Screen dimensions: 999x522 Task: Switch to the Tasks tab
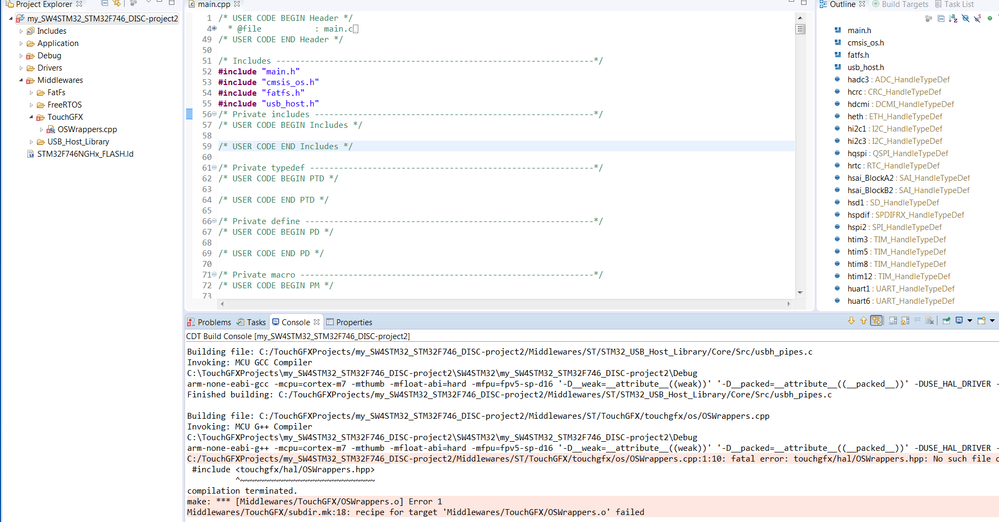(x=251, y=322)
